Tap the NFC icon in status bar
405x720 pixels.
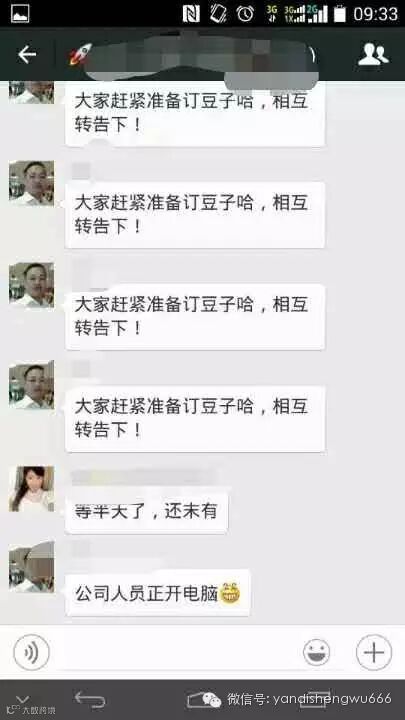191,14
